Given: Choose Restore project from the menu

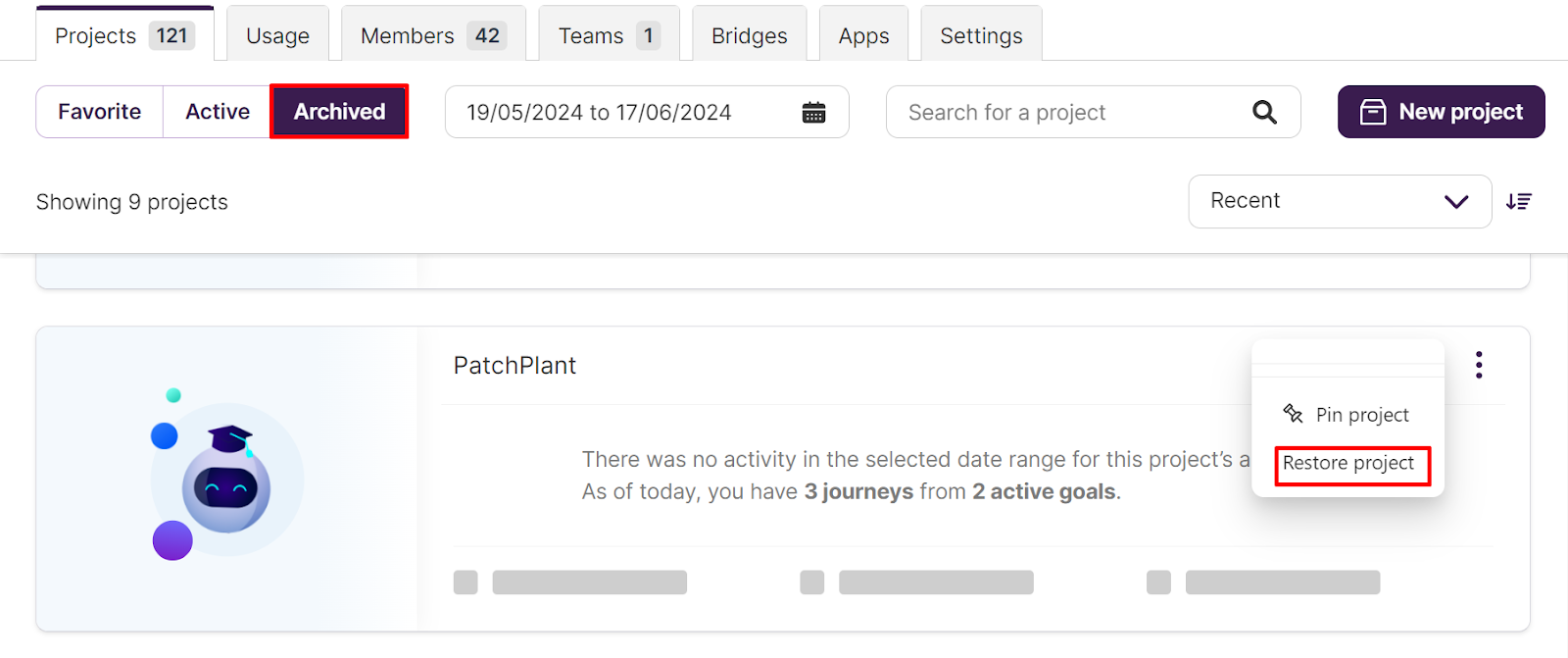Looking at the screenshot, I should pyautogui.click(x=1348, y=463).
